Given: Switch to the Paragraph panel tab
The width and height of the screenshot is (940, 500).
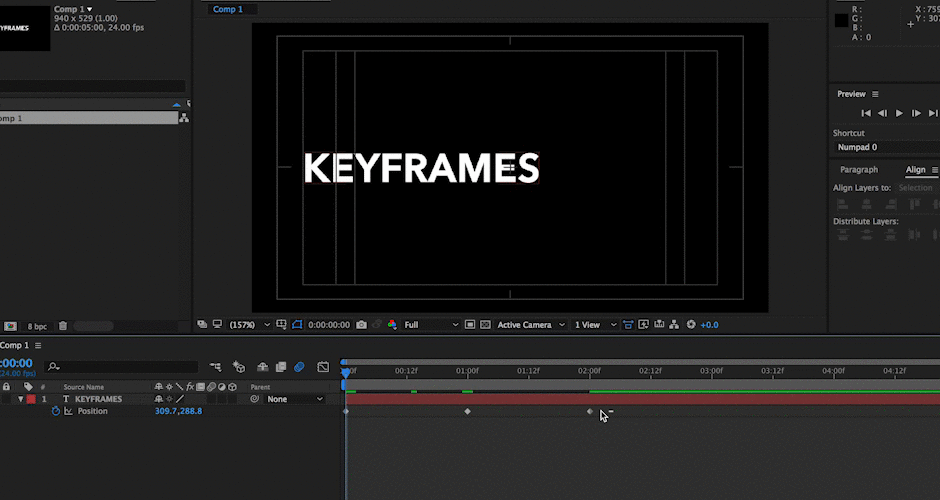Looking at the screenshot, I should point(858,170).
